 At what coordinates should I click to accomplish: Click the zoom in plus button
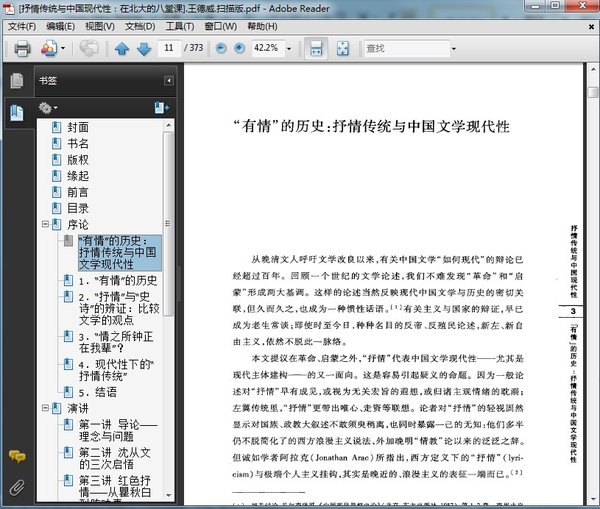pyautogui.click(x=237, y=48)
